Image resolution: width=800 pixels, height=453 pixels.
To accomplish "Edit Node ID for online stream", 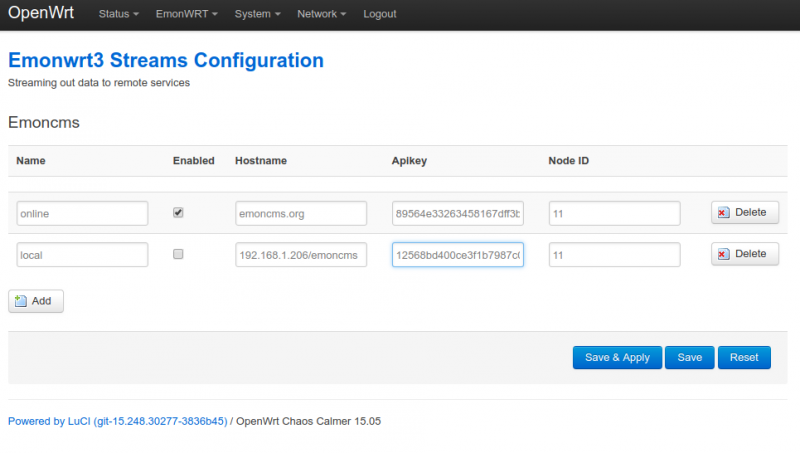I will [x=614, y=213].
